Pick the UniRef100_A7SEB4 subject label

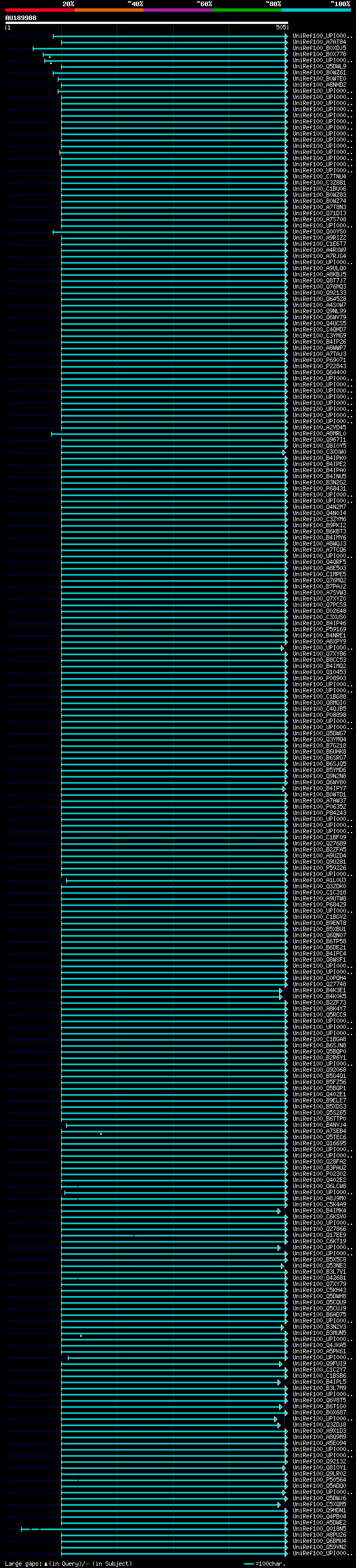pos(319,1132)
